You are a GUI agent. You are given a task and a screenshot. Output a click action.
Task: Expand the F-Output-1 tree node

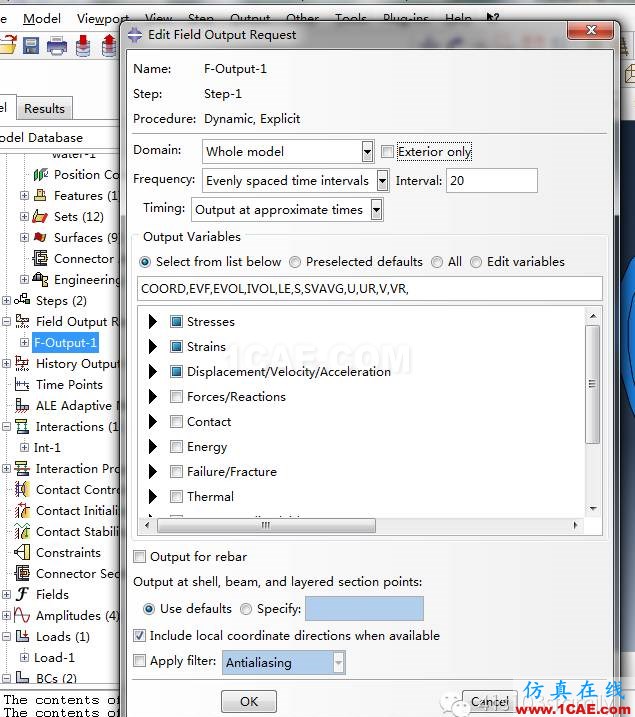point(25,342)
